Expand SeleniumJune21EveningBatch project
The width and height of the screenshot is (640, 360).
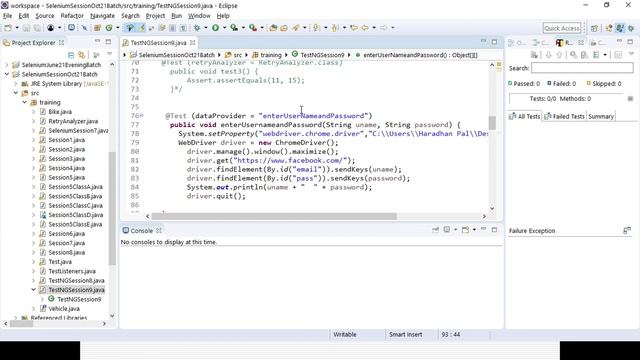point(7,65)
